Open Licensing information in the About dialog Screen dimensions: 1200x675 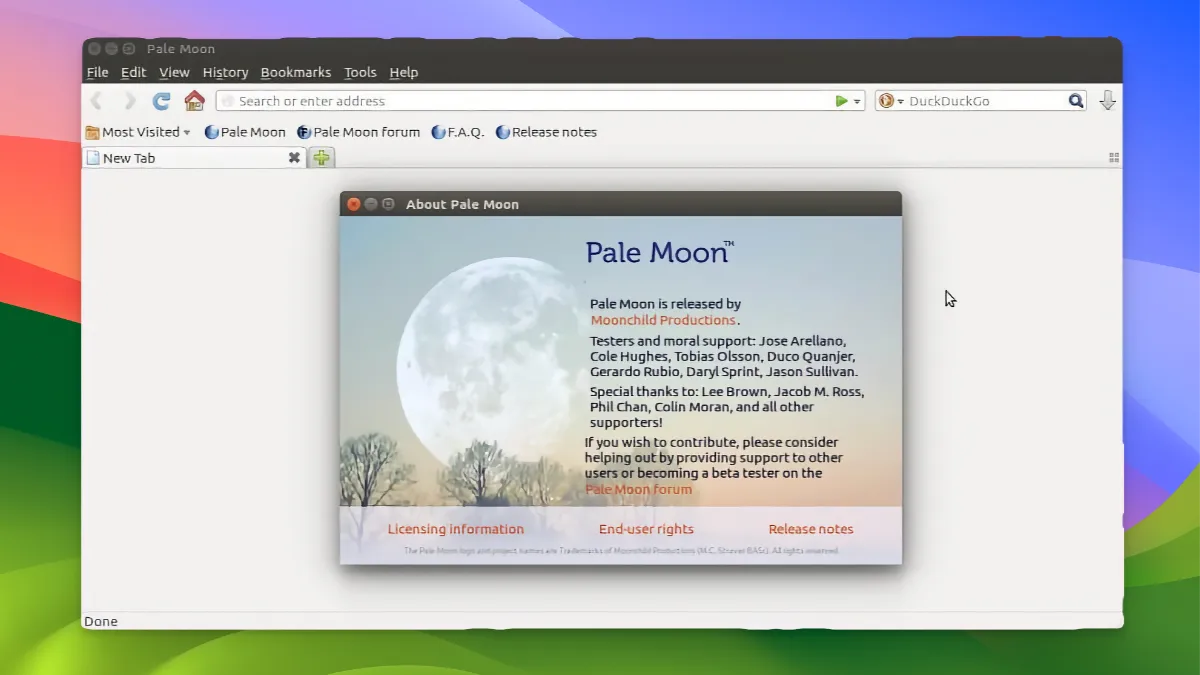tap(456, 528)
